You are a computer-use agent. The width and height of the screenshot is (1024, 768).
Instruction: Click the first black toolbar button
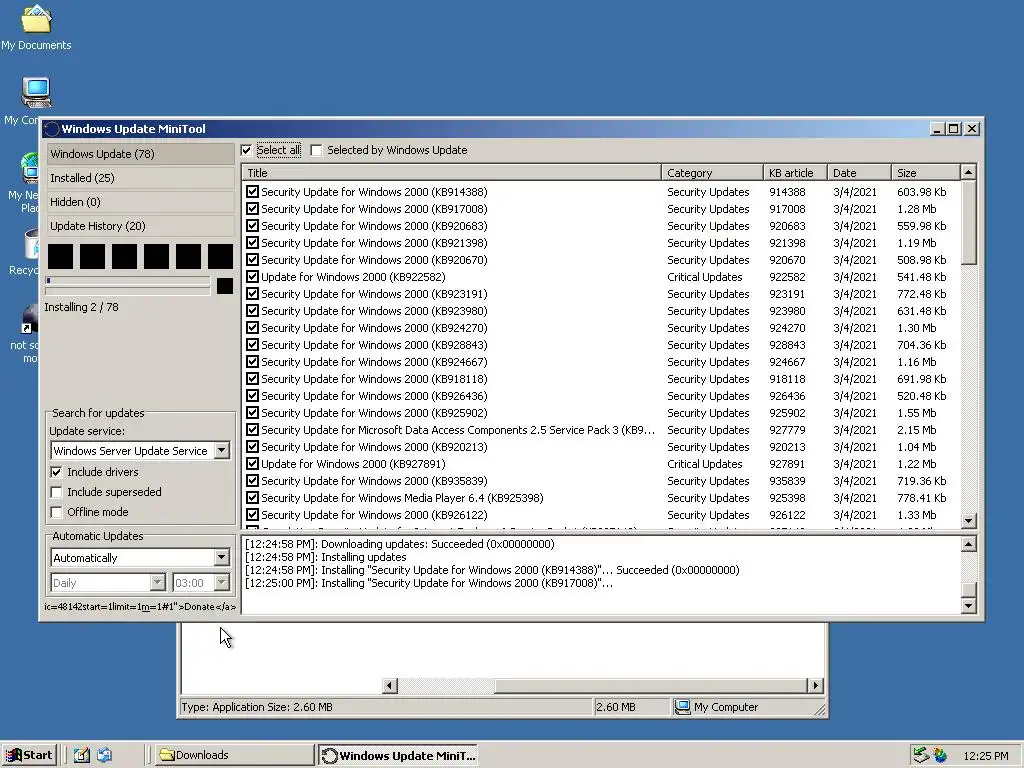pos(60,256)
